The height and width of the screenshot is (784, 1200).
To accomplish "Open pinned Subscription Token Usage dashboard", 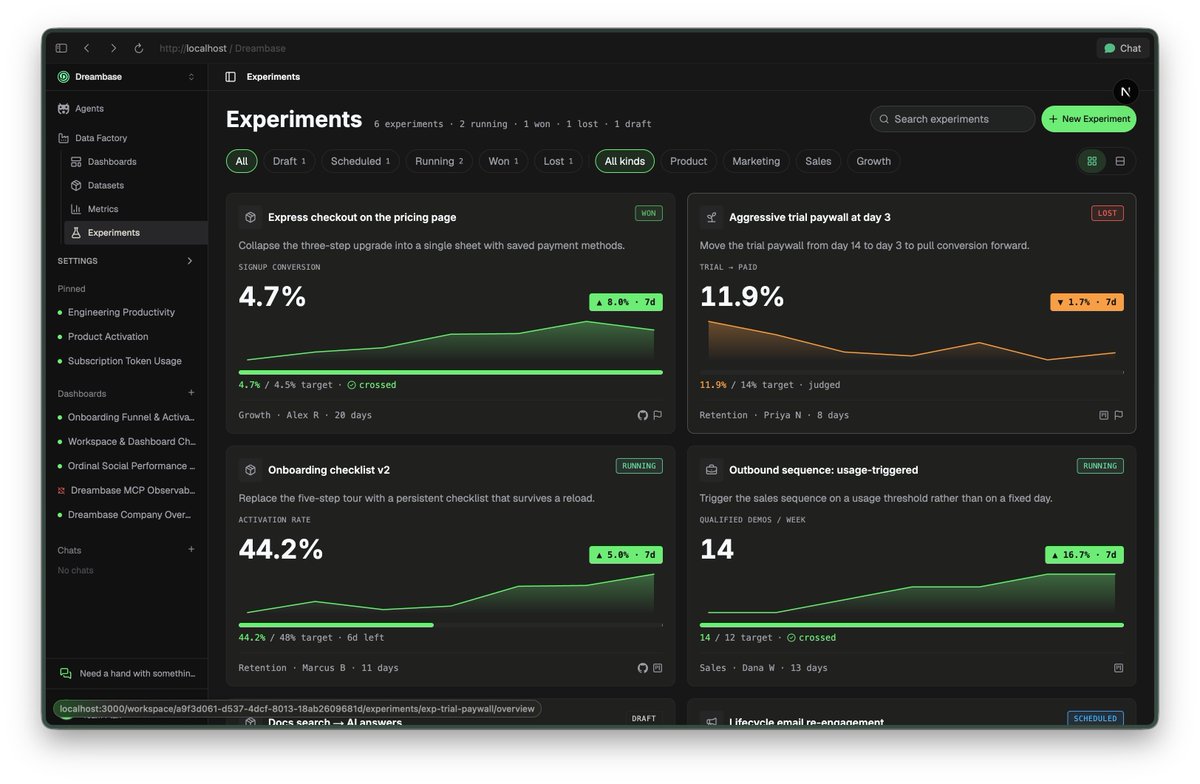I will 126,361.
